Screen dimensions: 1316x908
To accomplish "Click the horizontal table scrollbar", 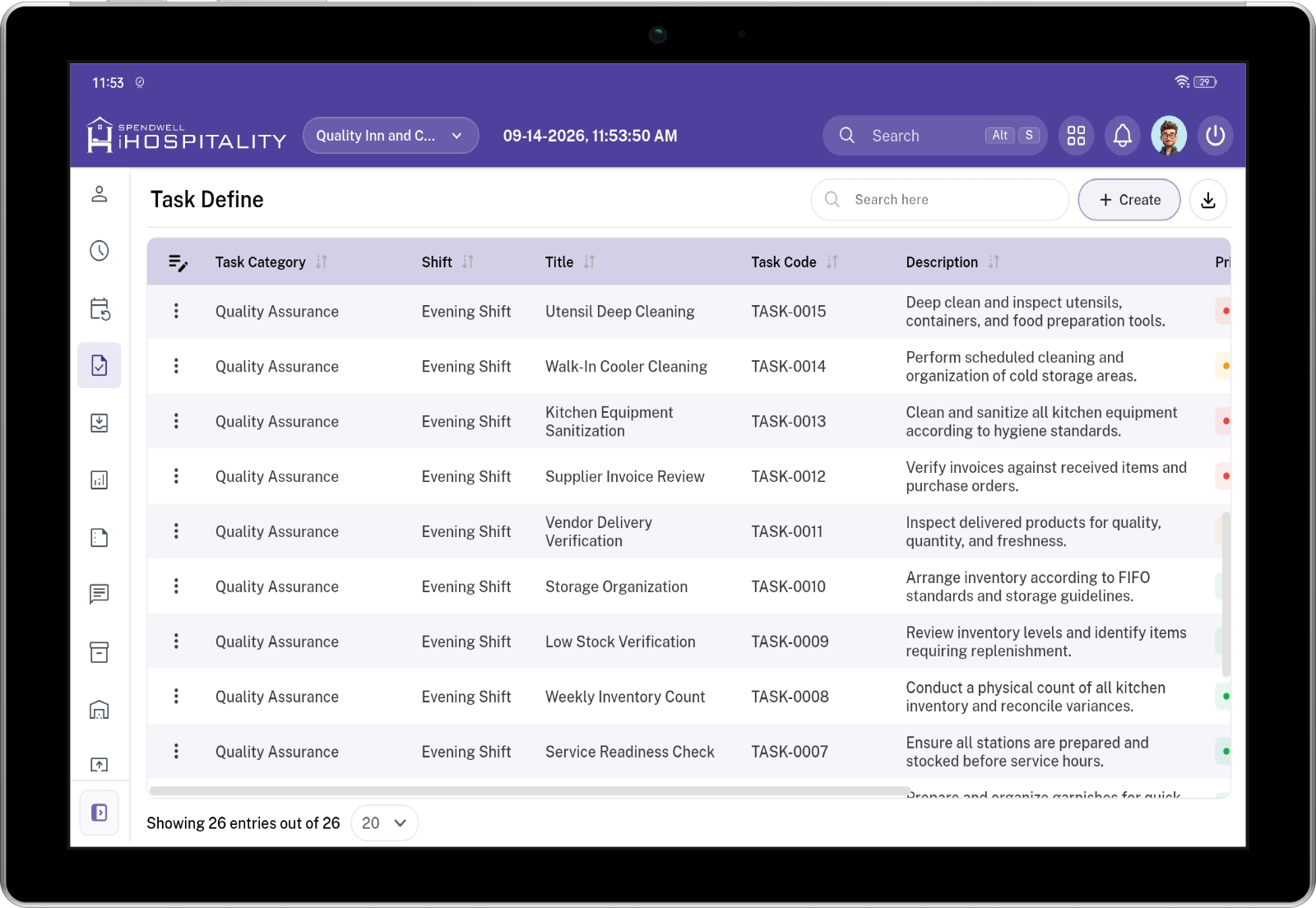I will tap(531, 791).
